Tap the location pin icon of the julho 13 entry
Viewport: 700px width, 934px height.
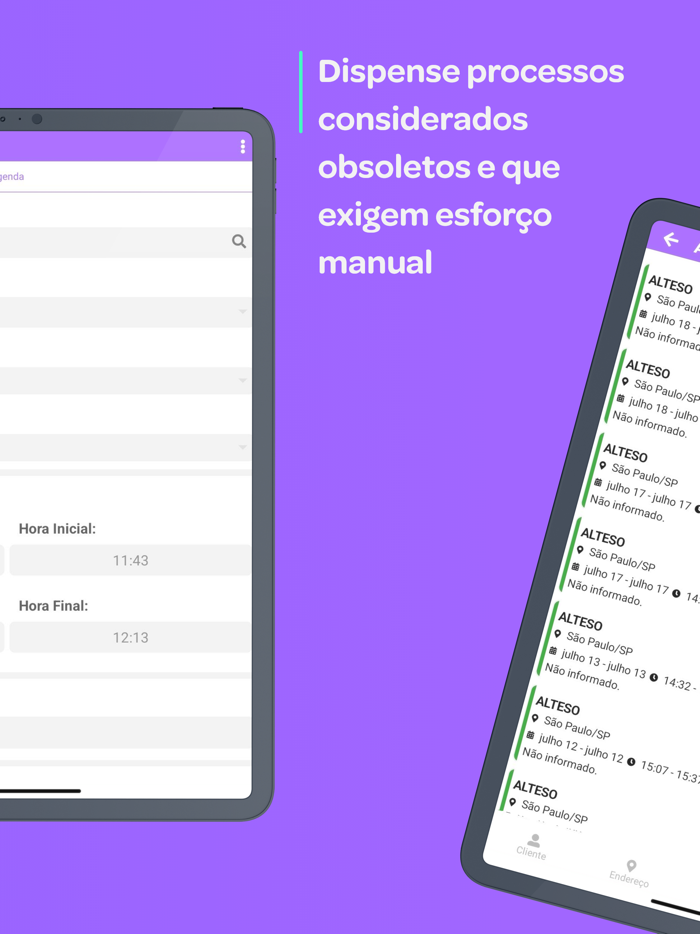[x=558, y=634]
